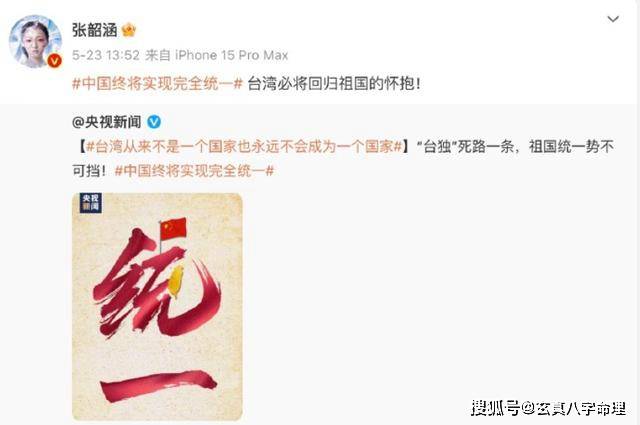Click the red flag on the poster
640x425 pixels.
(x=173, y=229)
